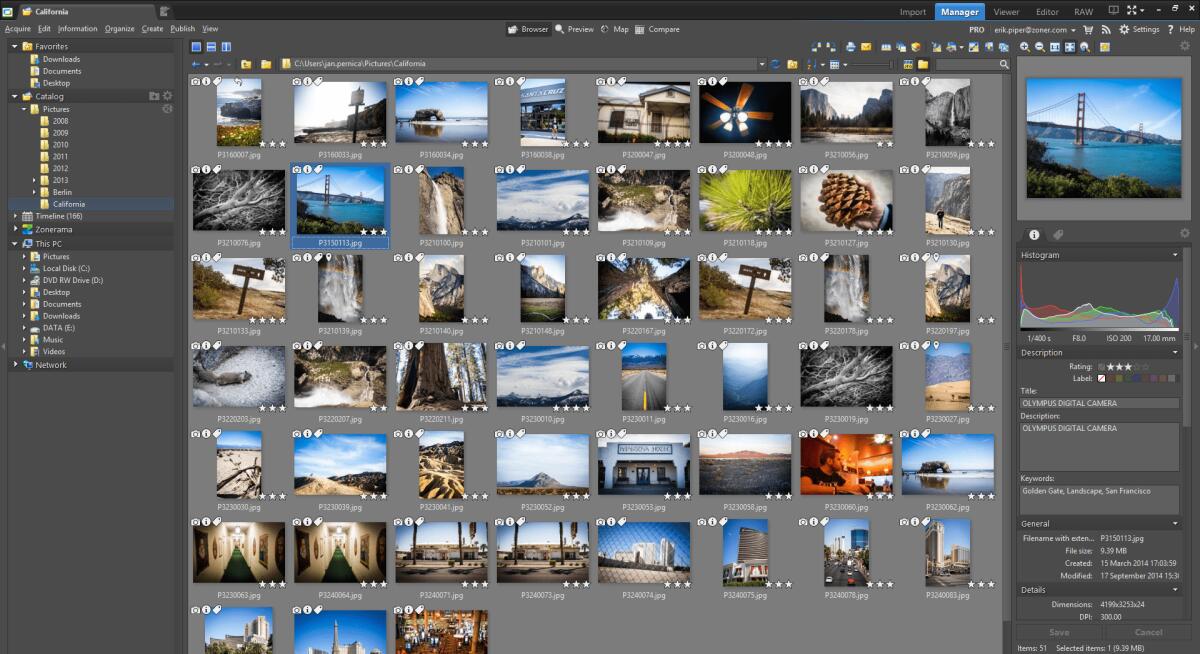
Task: Click the magnifier icon in the search box
Action: coord(1005,63)
